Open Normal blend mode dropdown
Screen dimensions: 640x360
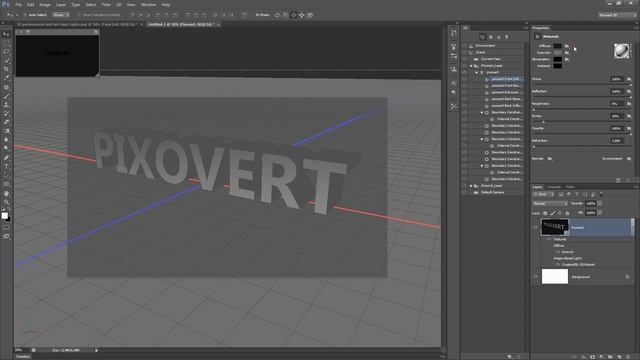tap(550, 203)
